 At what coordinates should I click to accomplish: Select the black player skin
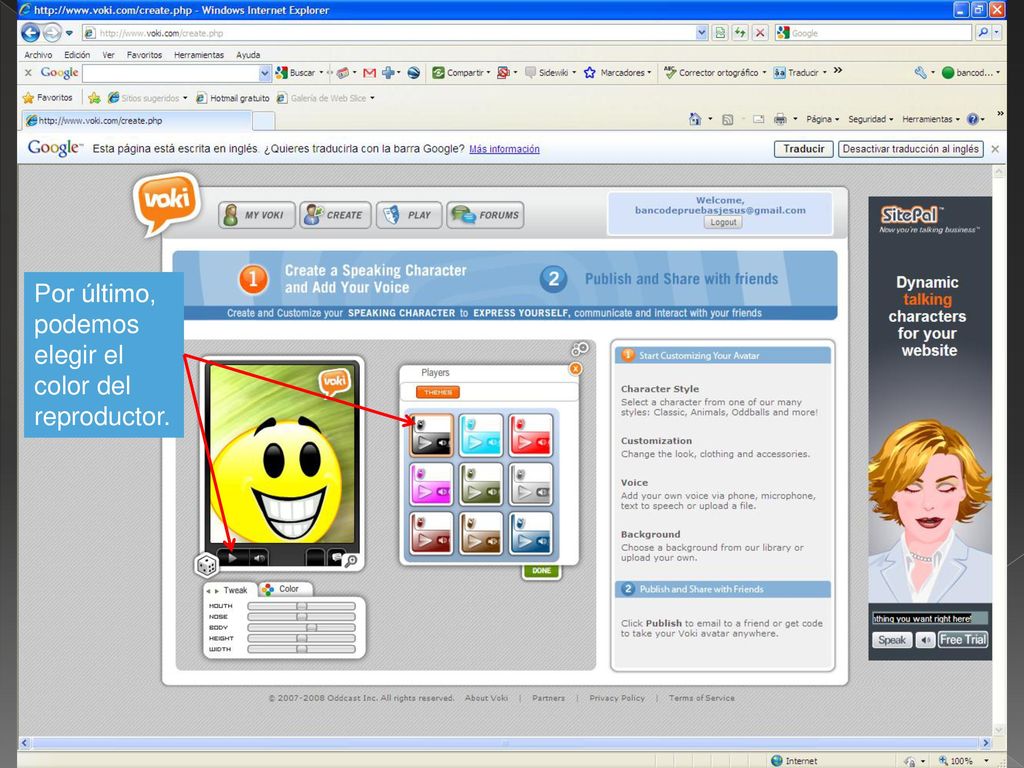point(432,435)
